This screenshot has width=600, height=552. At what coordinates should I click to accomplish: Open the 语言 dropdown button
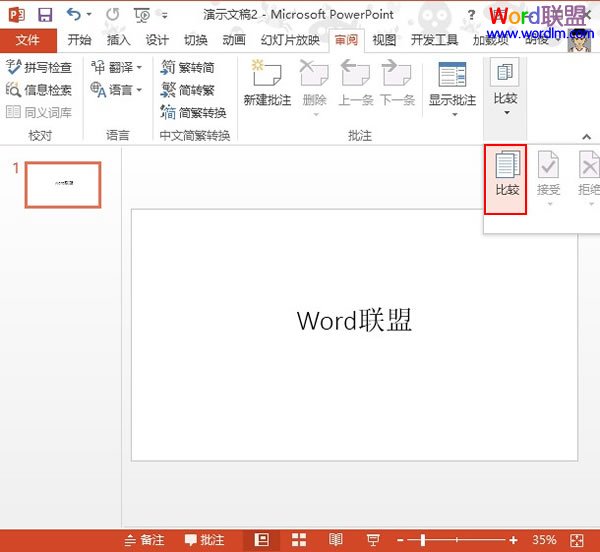[x=116, y=90]
